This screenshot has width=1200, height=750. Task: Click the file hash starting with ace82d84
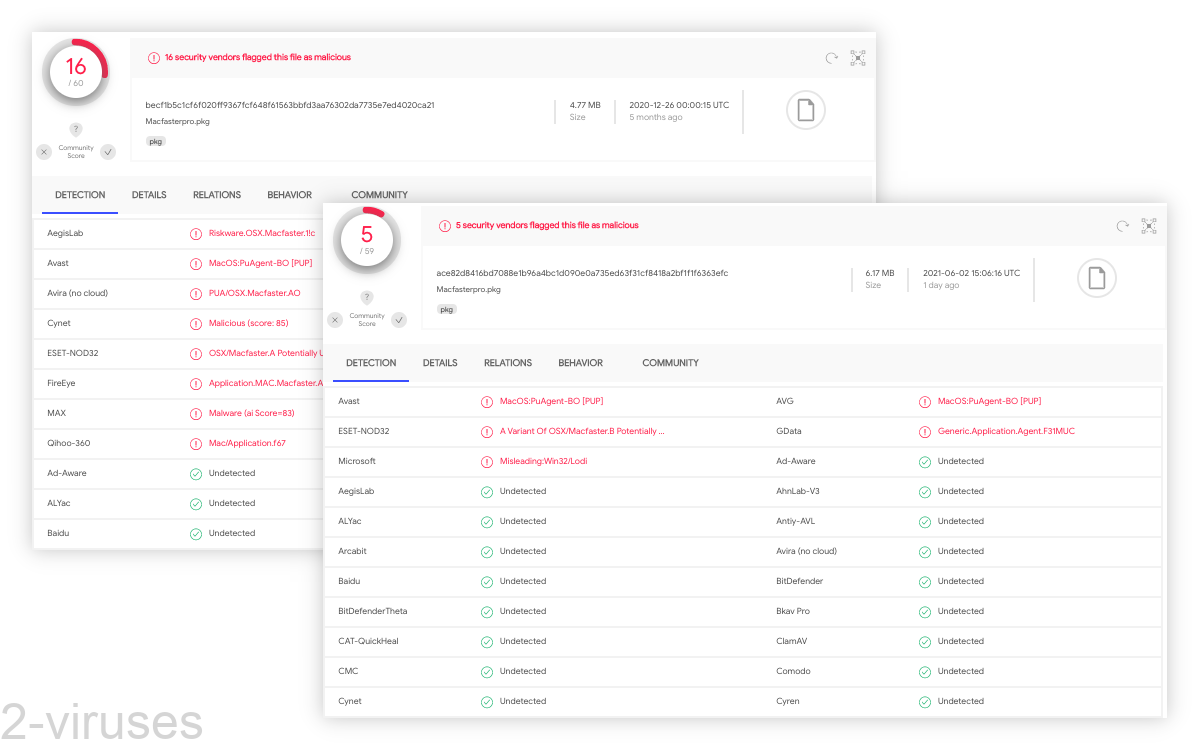coord(582,273)
